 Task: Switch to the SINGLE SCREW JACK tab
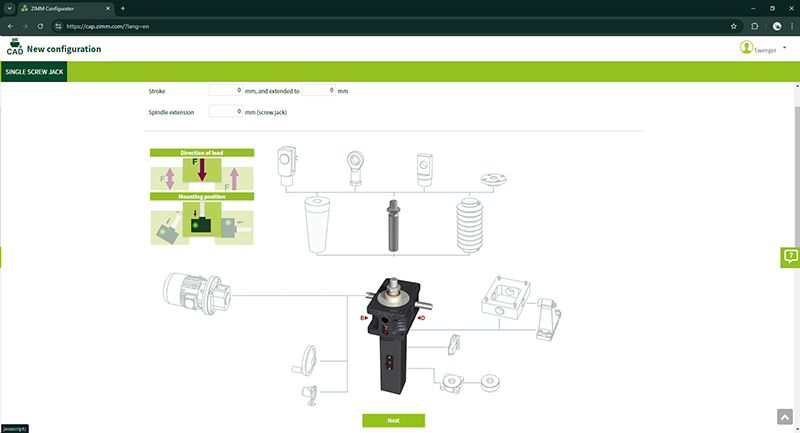point(33,73)
